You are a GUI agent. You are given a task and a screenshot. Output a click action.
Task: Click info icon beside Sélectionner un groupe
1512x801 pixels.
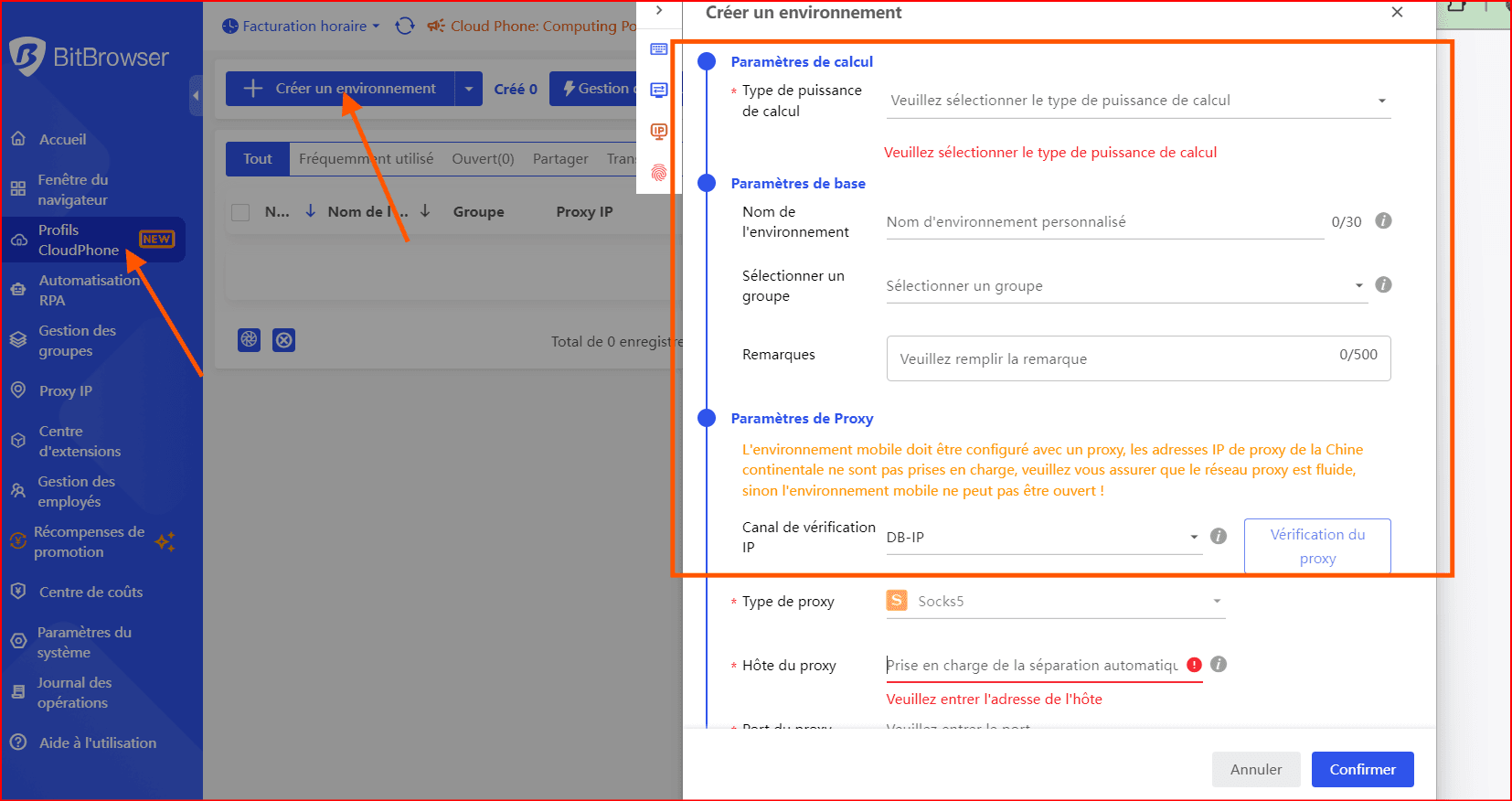point(1383,285)
